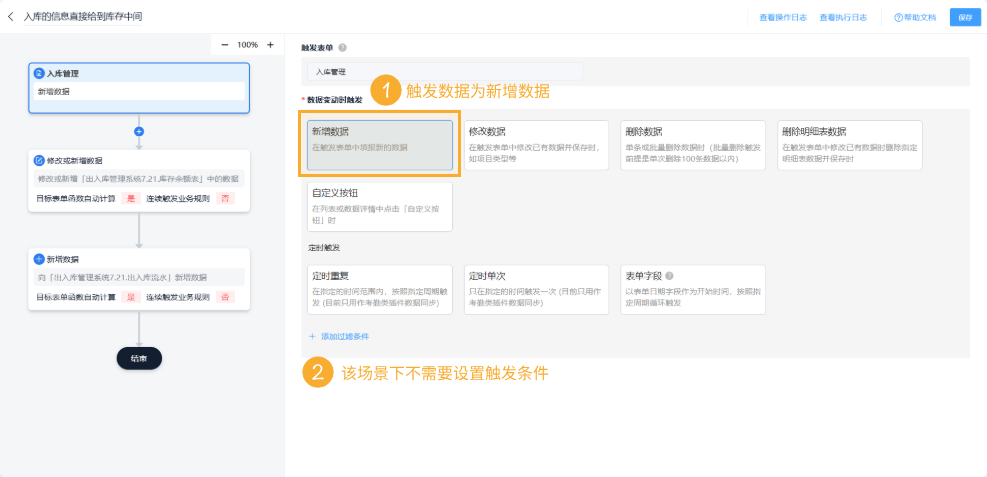Click the blue plus node connector under 入库管理

tap(139, 131)
